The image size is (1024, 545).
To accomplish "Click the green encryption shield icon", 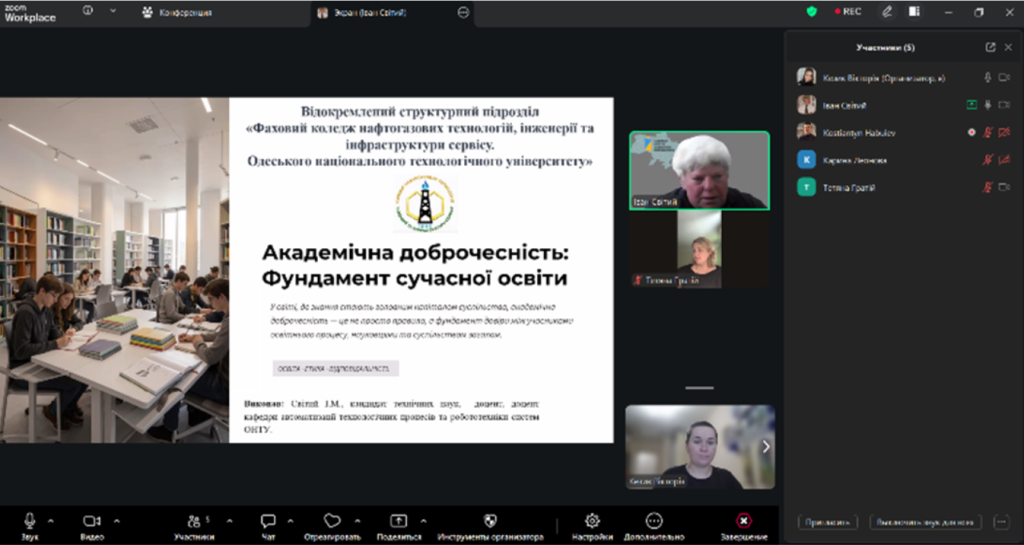I will (x=812, y=12).
